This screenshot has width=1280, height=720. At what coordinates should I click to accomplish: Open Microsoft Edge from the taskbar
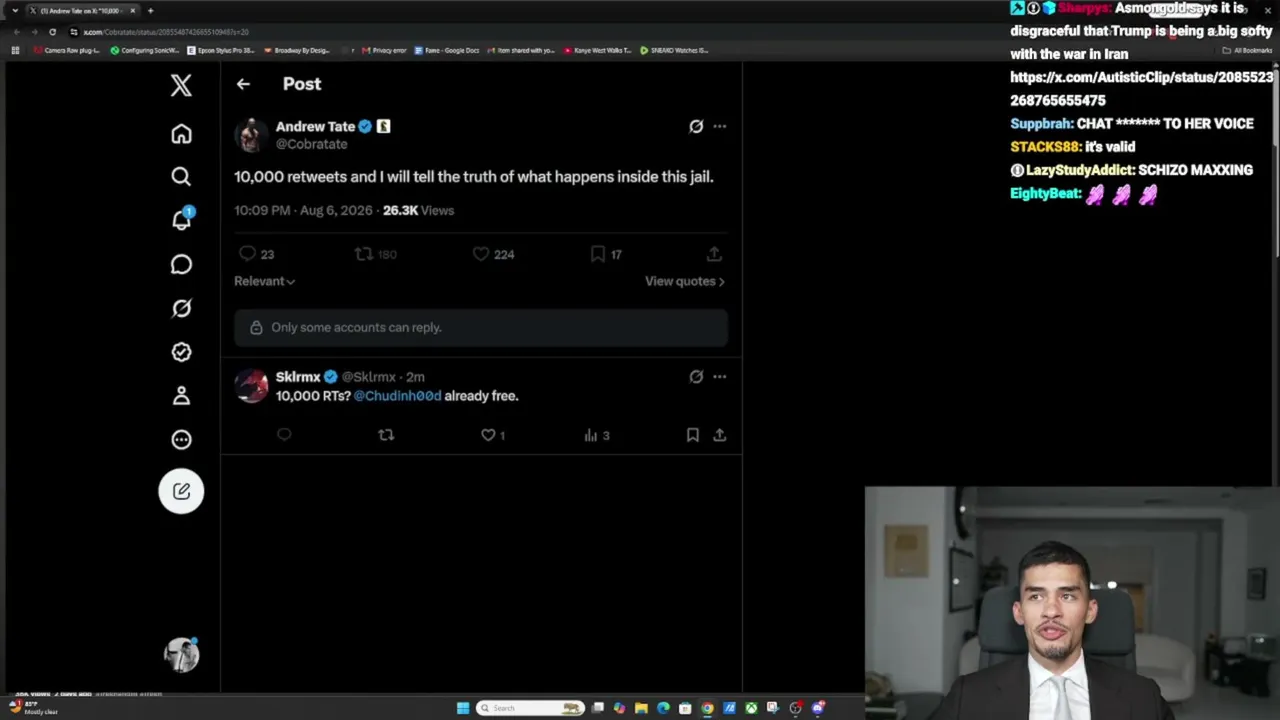pyautogui.click(x=663, y=708)
